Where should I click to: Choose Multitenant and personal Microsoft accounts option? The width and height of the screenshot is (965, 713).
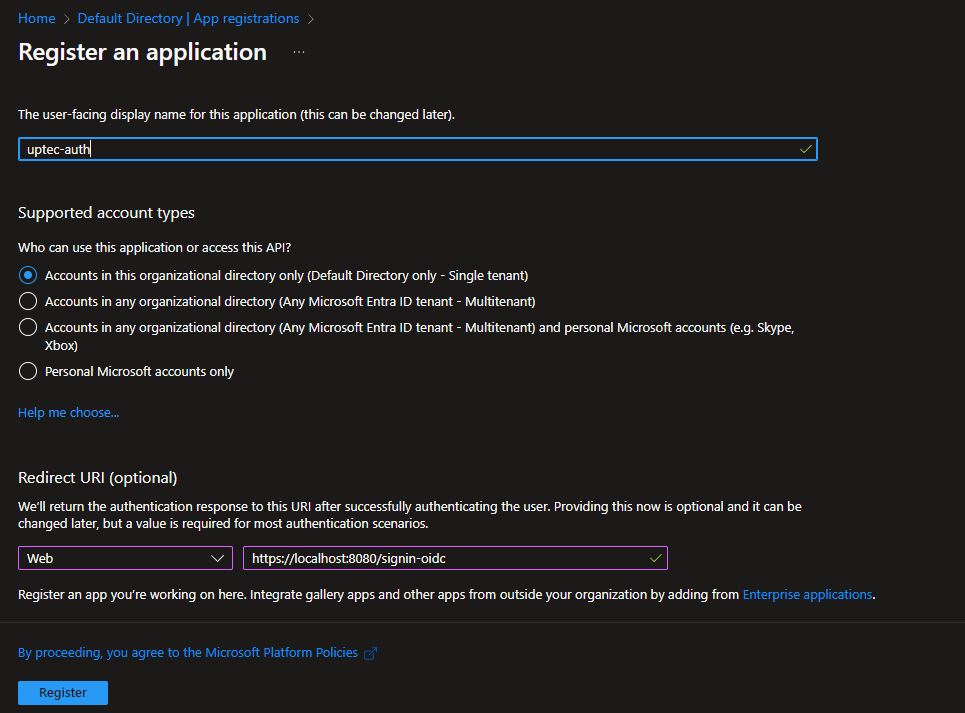pyautogui.click(x=28, y=327)
